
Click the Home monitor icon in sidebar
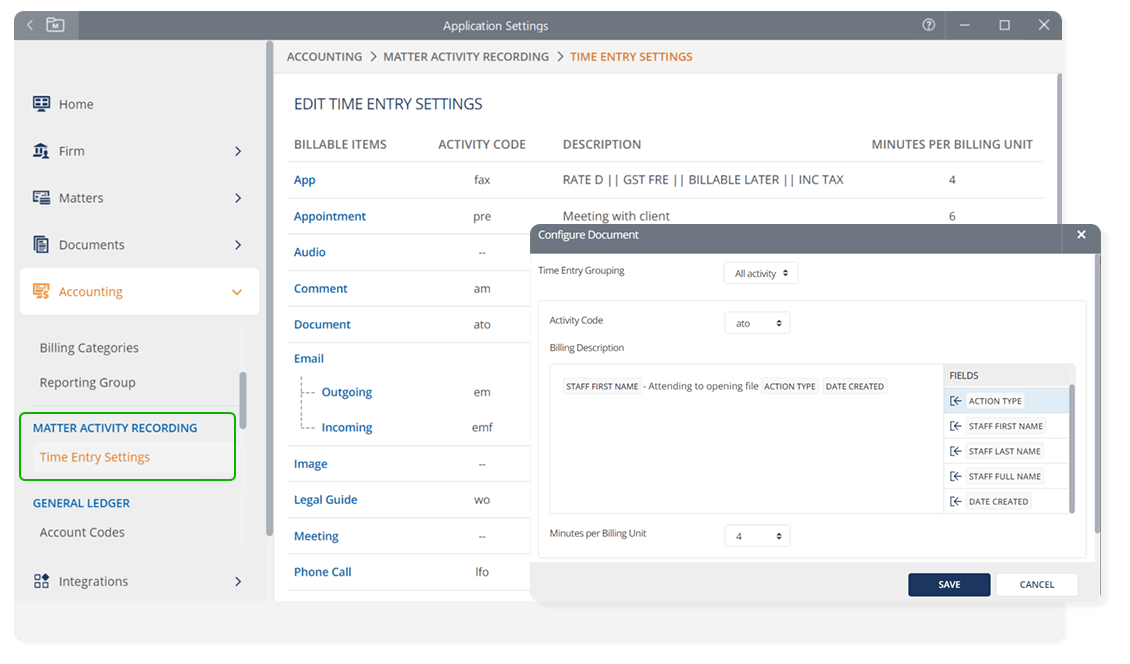pos(41,104)
